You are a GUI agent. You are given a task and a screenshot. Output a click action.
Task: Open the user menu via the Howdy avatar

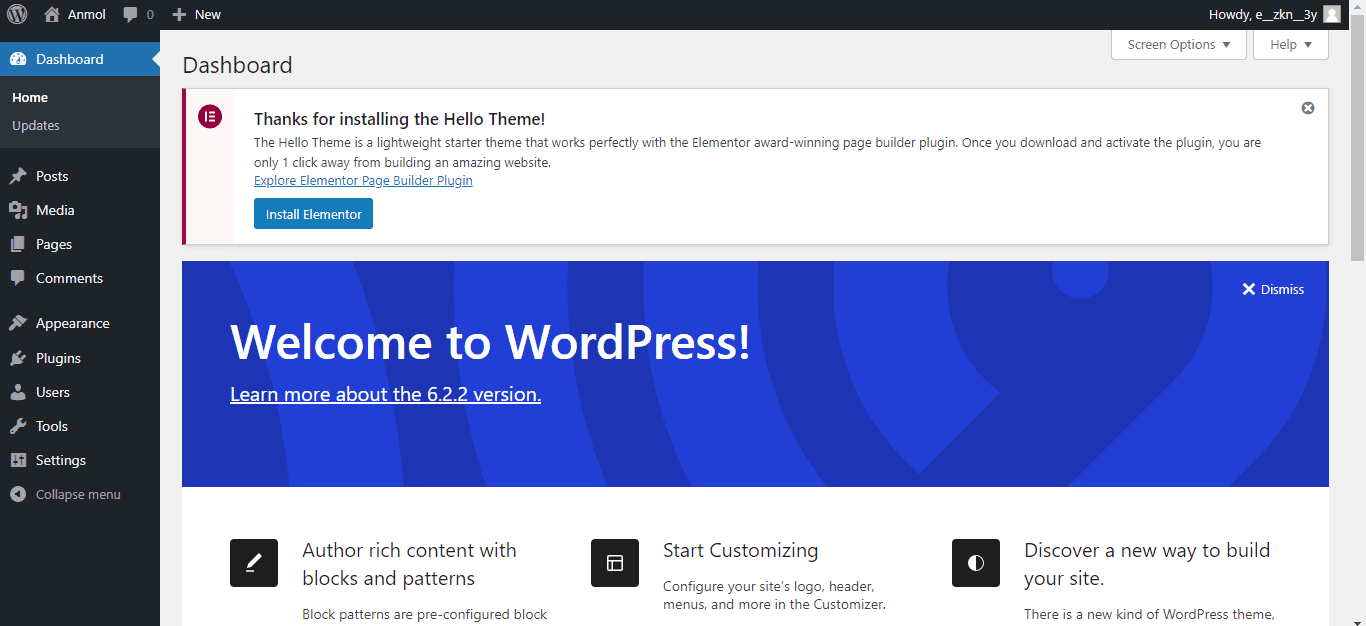[x=1331, y=14]
